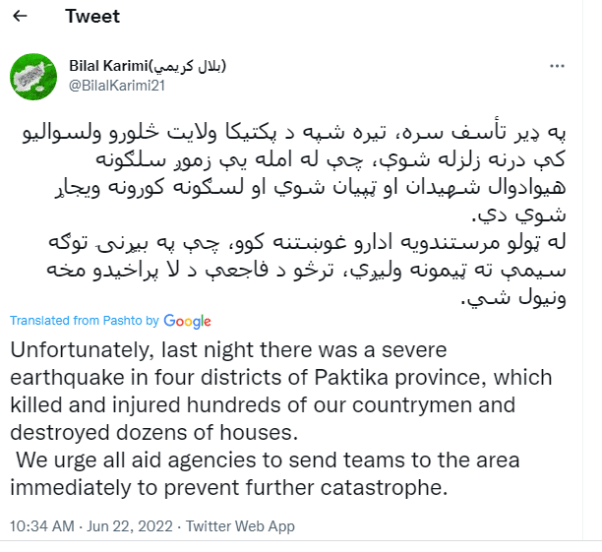Click the word "Unfortunately" in the translation

click(79, 350)
